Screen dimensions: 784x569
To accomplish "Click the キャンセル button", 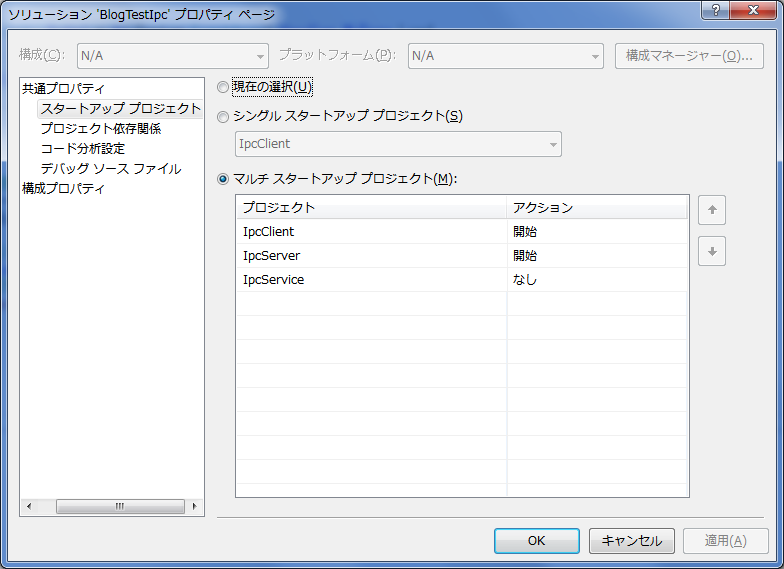I will (x=632, y=541).
